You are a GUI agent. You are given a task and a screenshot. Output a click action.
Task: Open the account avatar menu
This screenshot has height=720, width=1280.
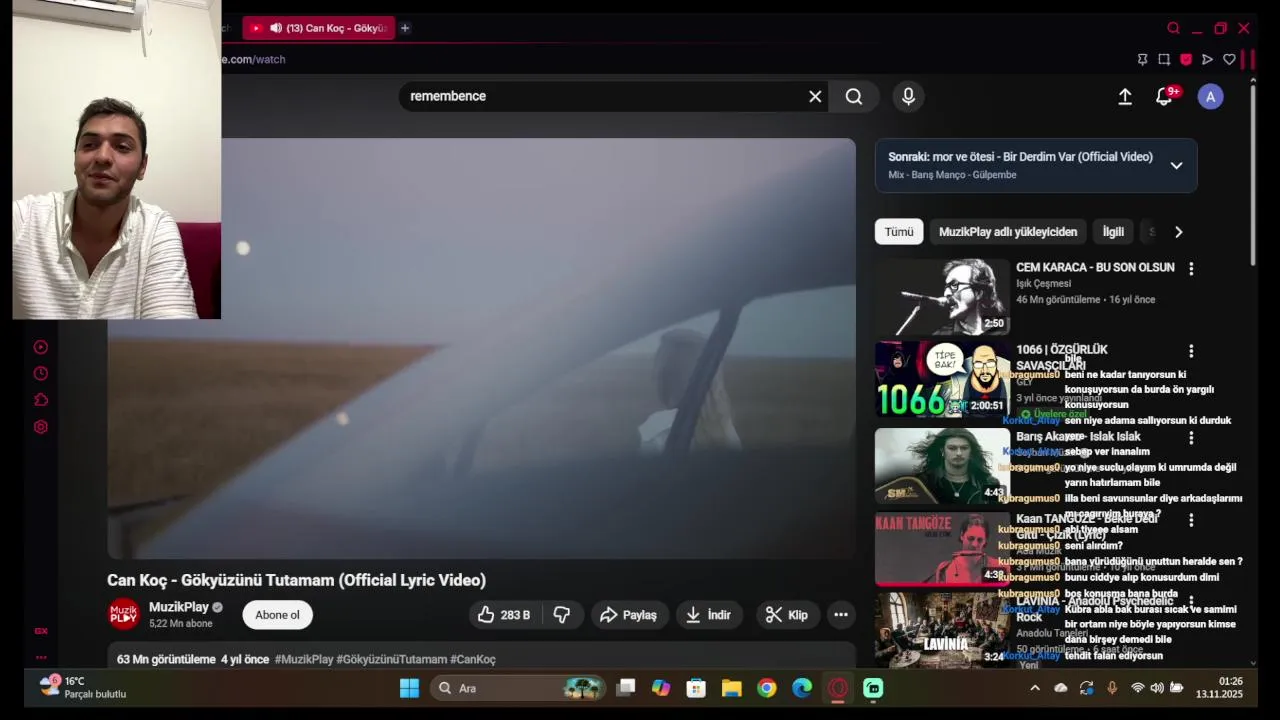tap(1210, 96)
